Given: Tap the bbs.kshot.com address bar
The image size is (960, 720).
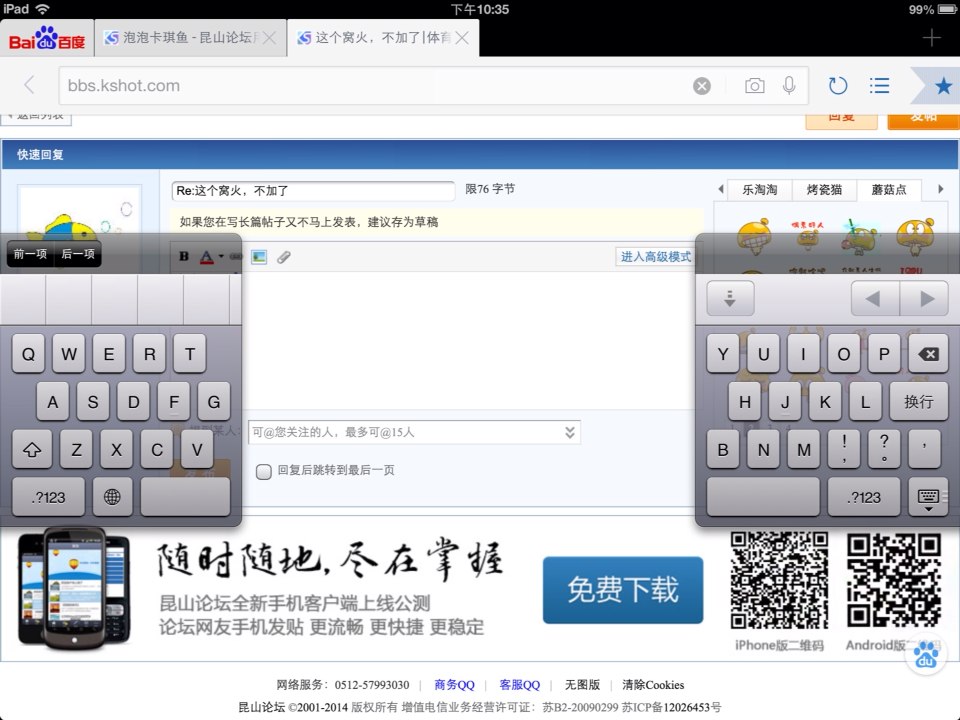Looking at the screenshot, I should coord(373,86).
